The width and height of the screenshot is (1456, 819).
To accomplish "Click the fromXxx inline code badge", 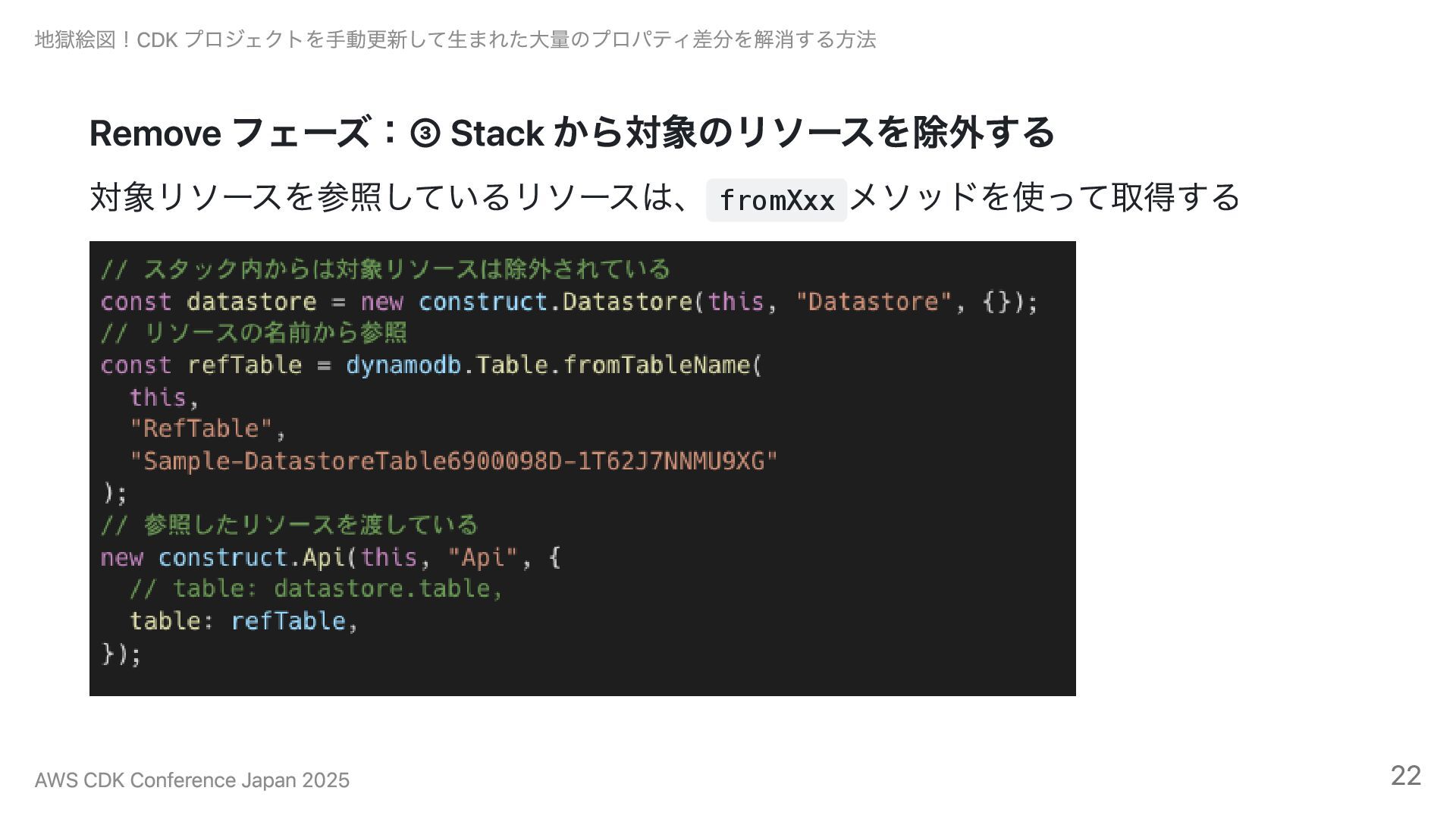I will [x=776, y=200].
